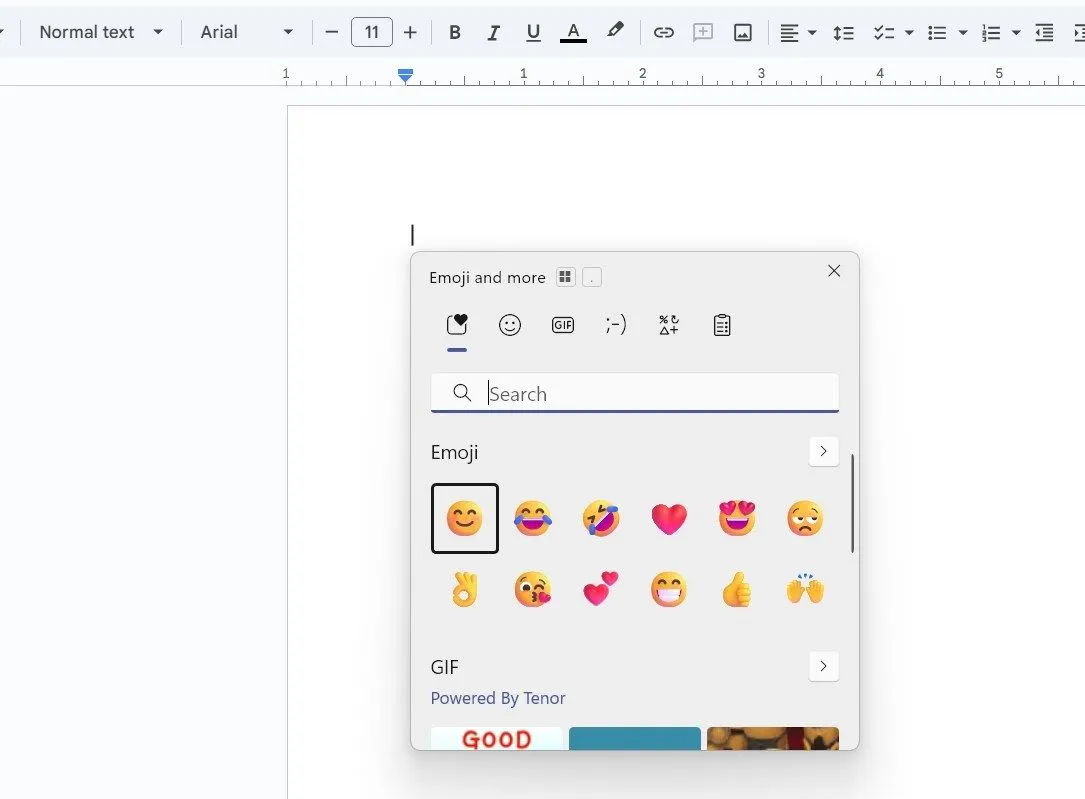Close the Emoji and more panel
This screenshot has width=1085, height=799.
834,271
